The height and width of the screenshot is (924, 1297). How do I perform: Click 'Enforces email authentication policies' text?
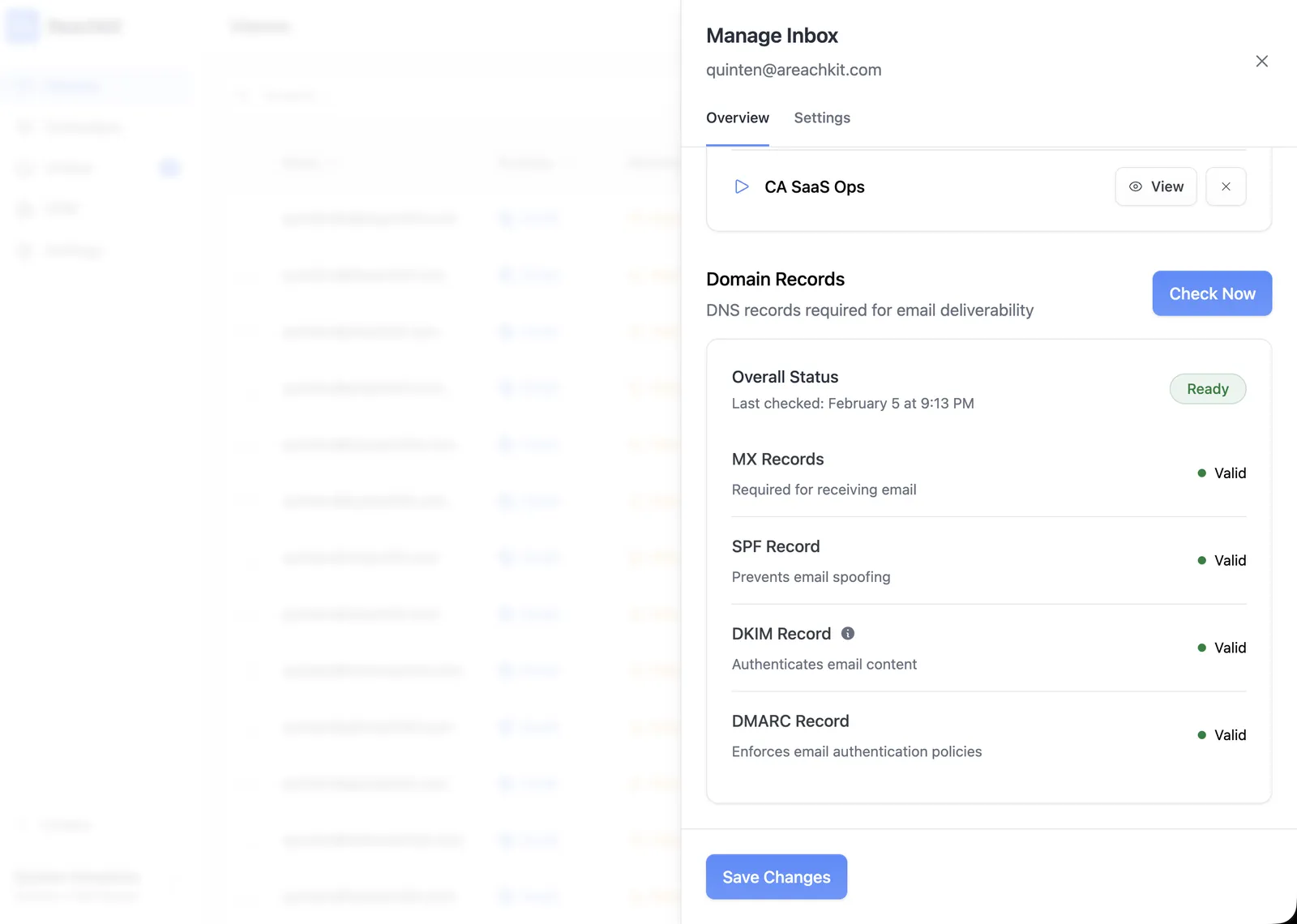pos(857,752)
